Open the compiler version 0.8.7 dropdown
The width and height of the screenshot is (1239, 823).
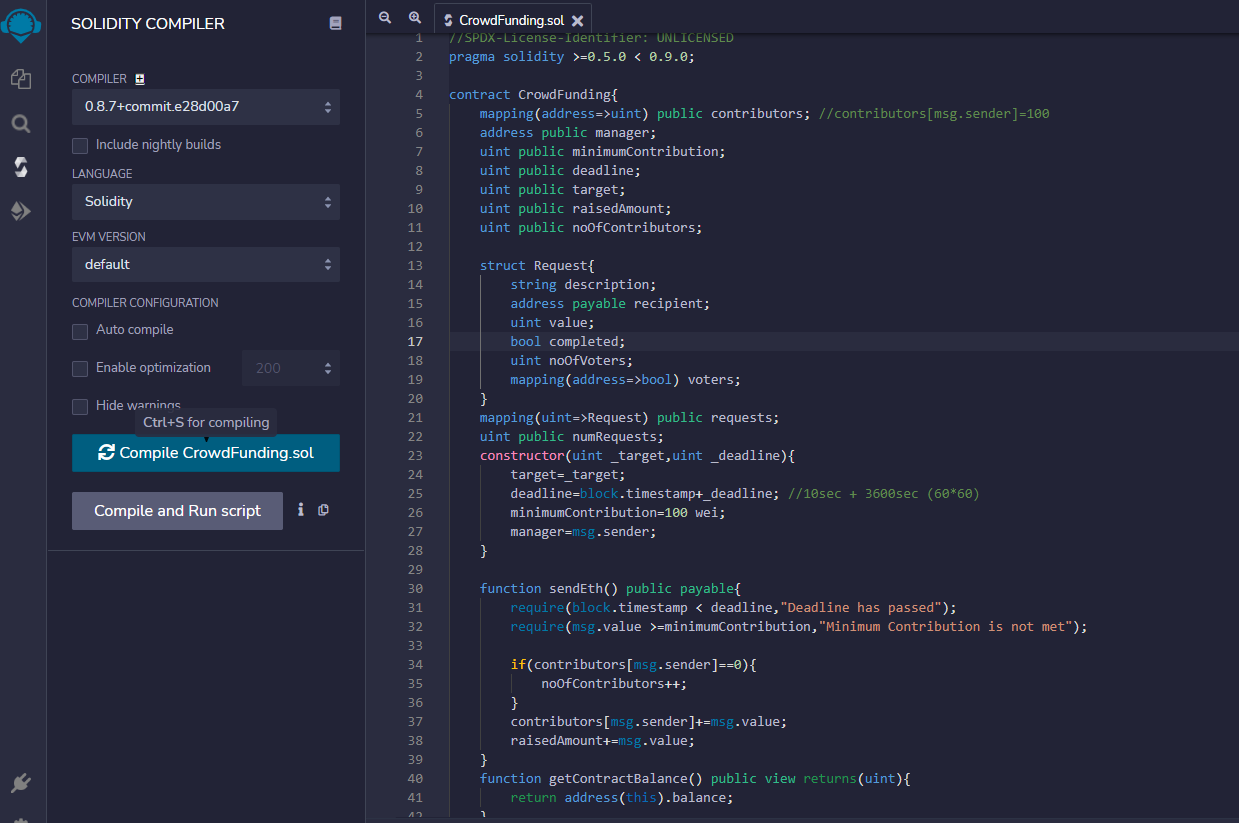click(206, 107)
